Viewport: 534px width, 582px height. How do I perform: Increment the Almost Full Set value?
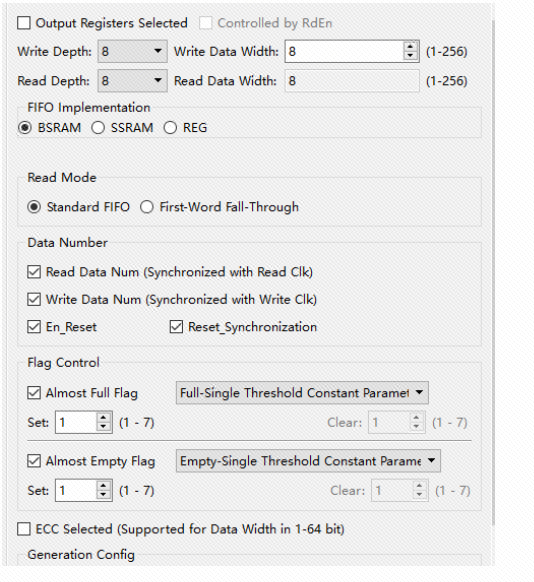tap(103, 418)
